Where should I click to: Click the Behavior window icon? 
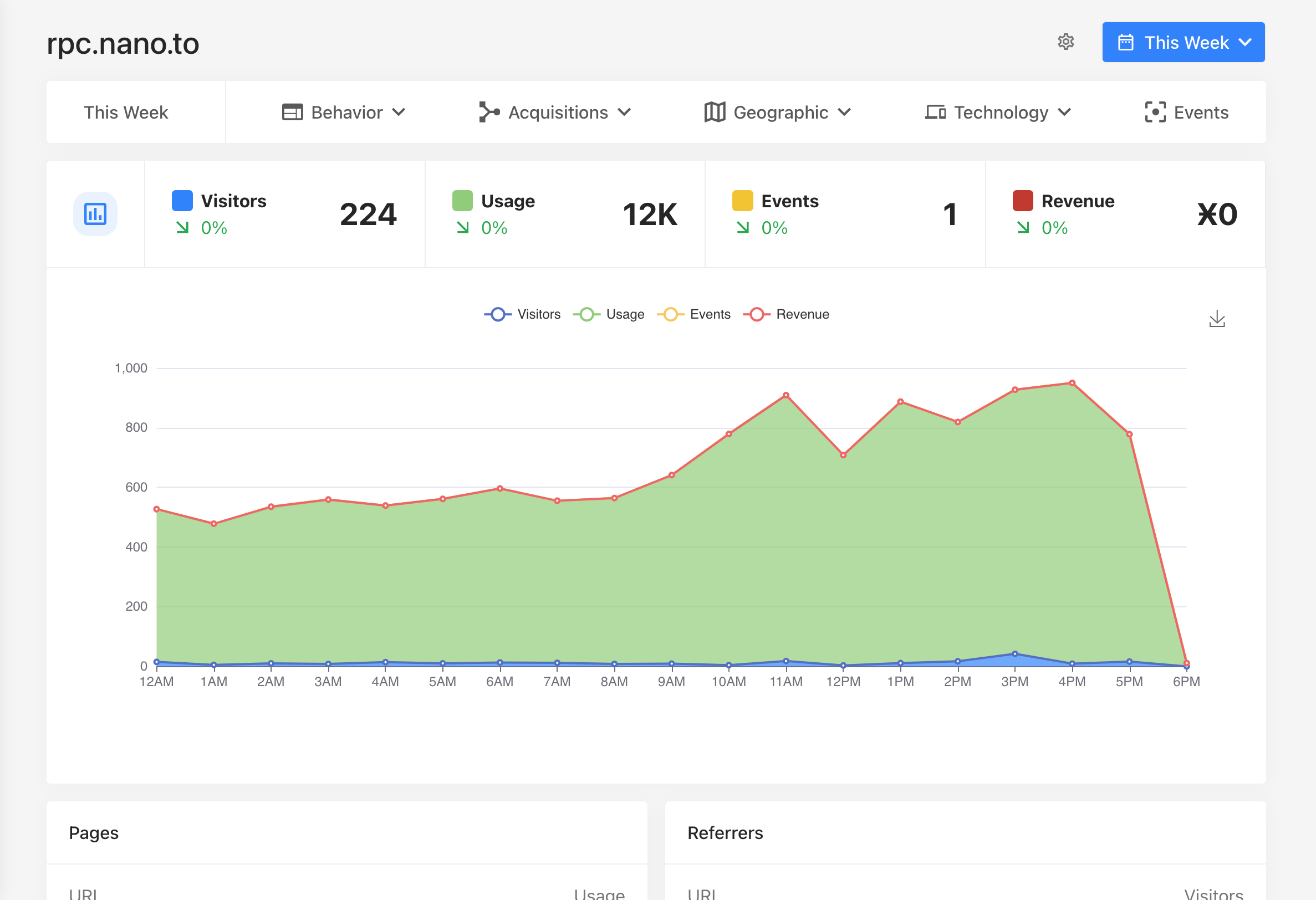tap(292, 112)
